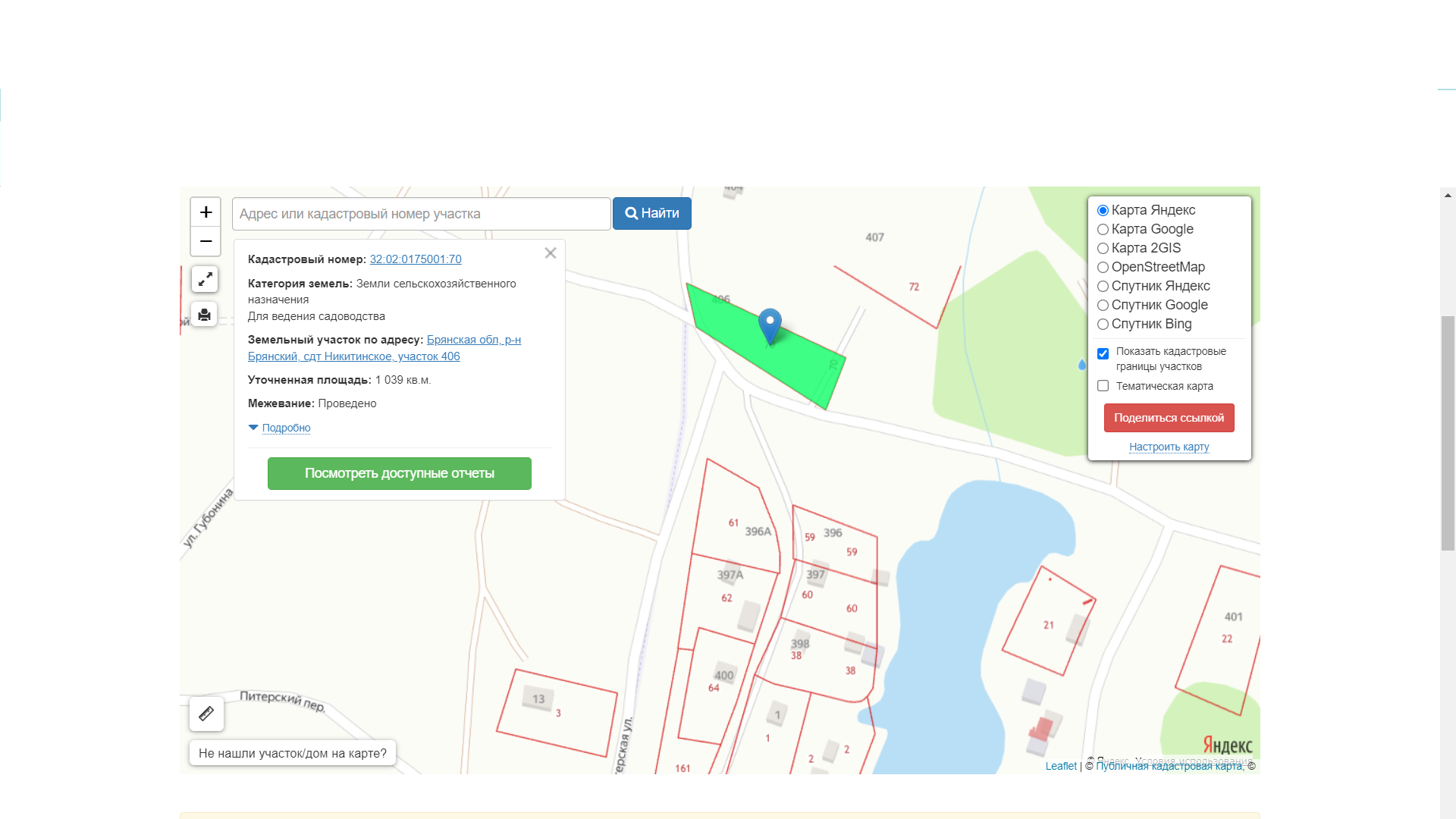Click Посмотреть доступные отчеты button
1456x819 pixels.
click(x=400, y=473)
